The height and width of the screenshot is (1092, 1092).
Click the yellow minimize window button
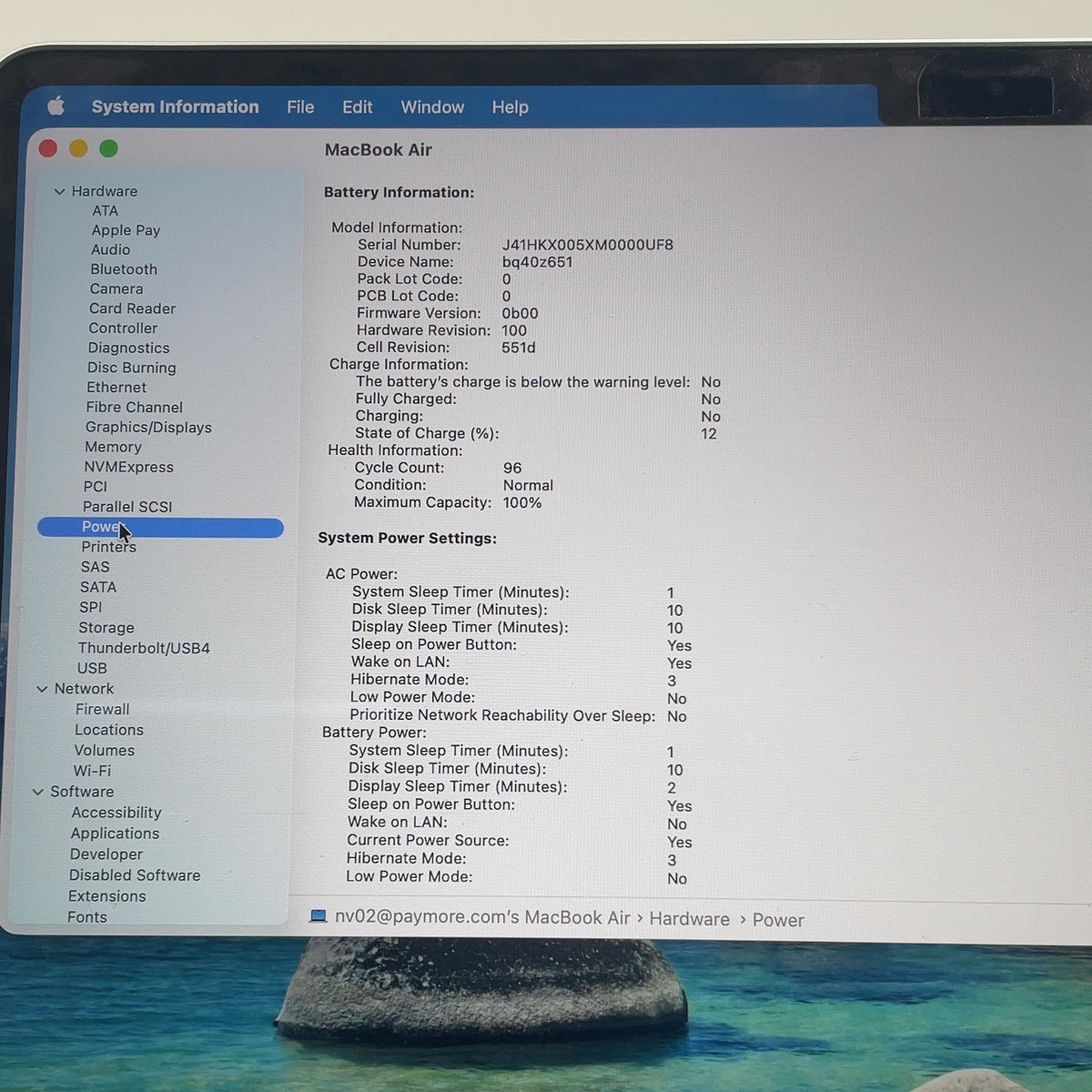pos(78,148)
